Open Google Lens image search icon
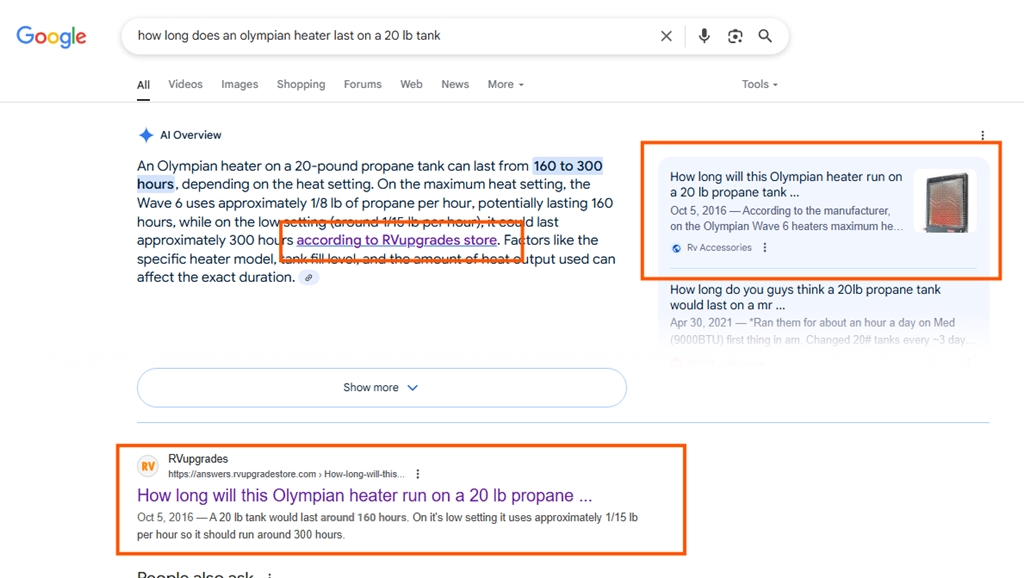This screenshot has height=578, width=1024. click(735, 36)
